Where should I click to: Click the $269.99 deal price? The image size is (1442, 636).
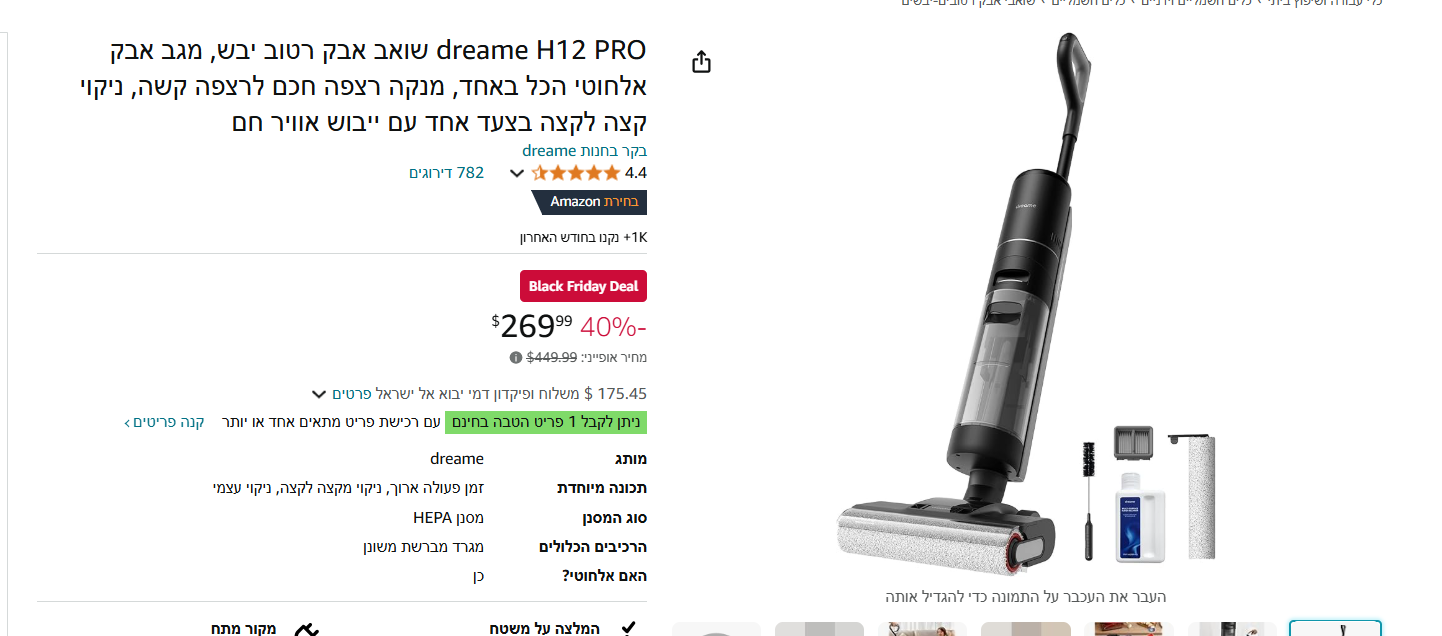[x=532, y=326]
